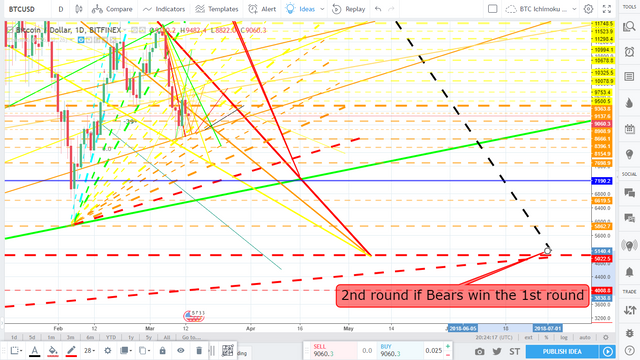The width and height of the screenshot is (640, 360).
Task: Toggle extended hours ext option
Action: click(x=529, y=337)
